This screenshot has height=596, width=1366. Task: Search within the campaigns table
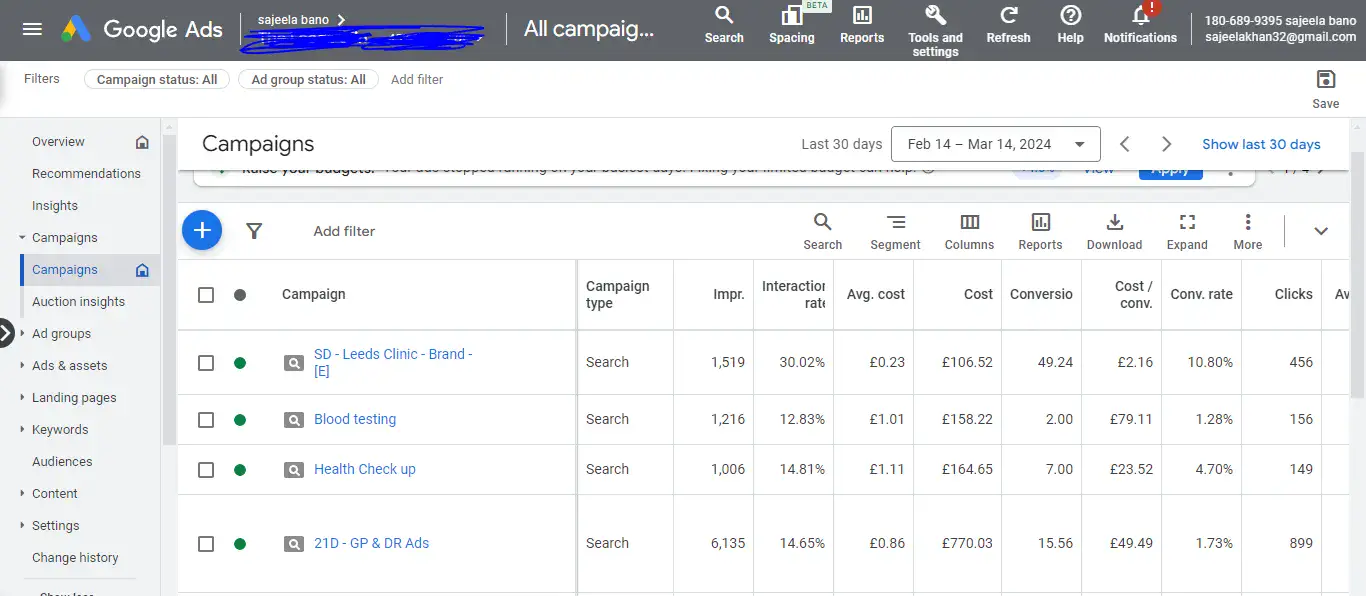click(x=822, y=231)
